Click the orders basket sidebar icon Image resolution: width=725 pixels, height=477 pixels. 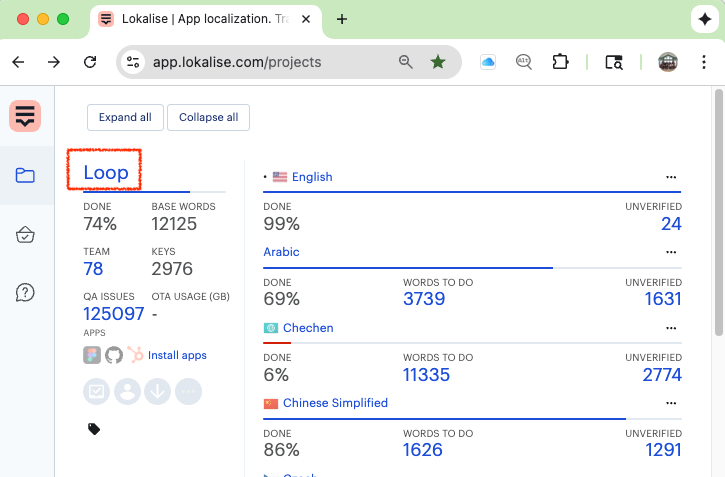(25, 235)
